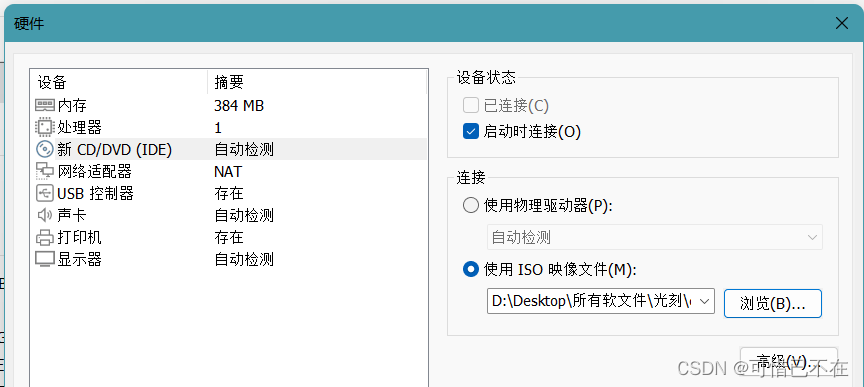864x387 pixels.
Task: Click 自动检测 summary in 显示器 row
Action: tap(244, 259)
